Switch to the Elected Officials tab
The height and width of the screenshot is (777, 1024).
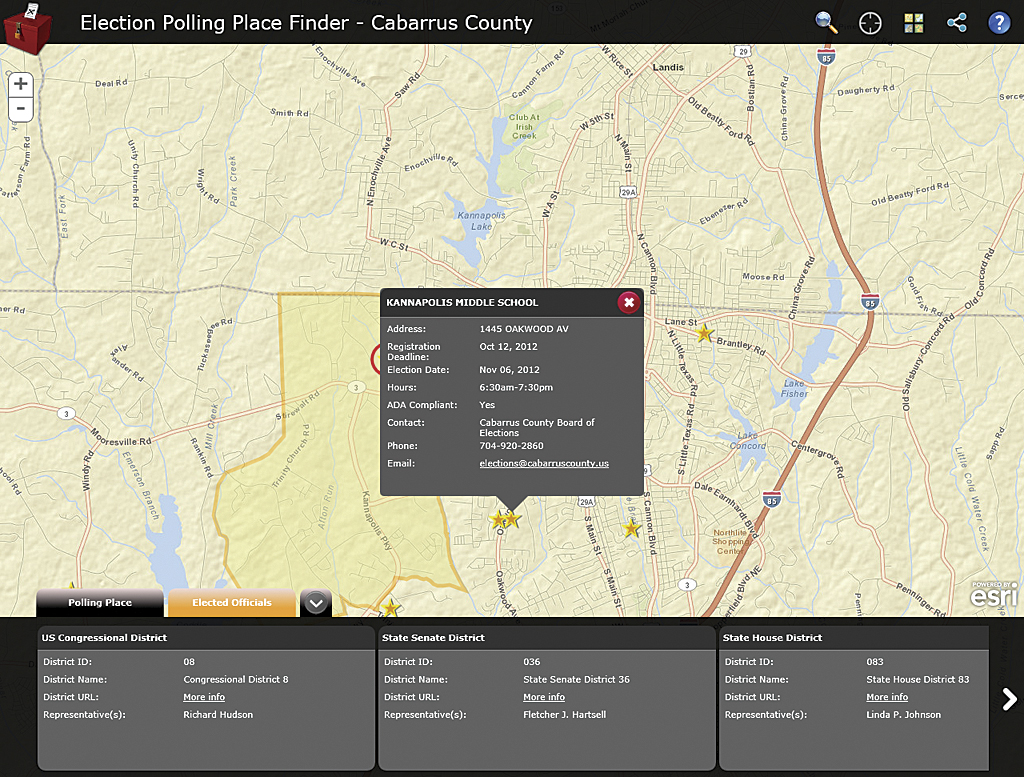pos(232,603)
